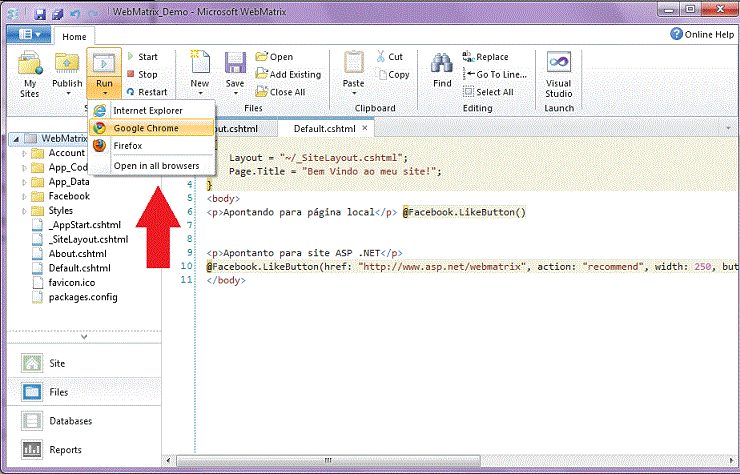
Task: Expand the Publish dropdown arrow
Action: tap(67, 93)
